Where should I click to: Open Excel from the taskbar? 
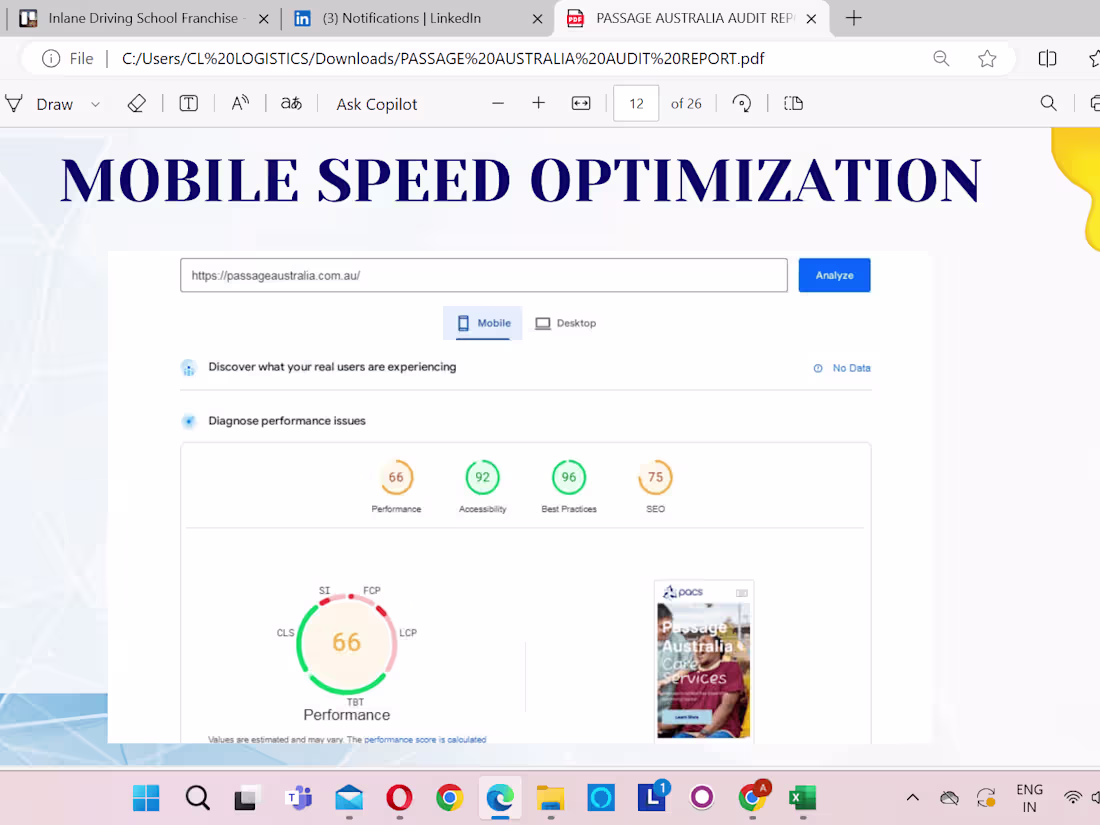point(802,798)
